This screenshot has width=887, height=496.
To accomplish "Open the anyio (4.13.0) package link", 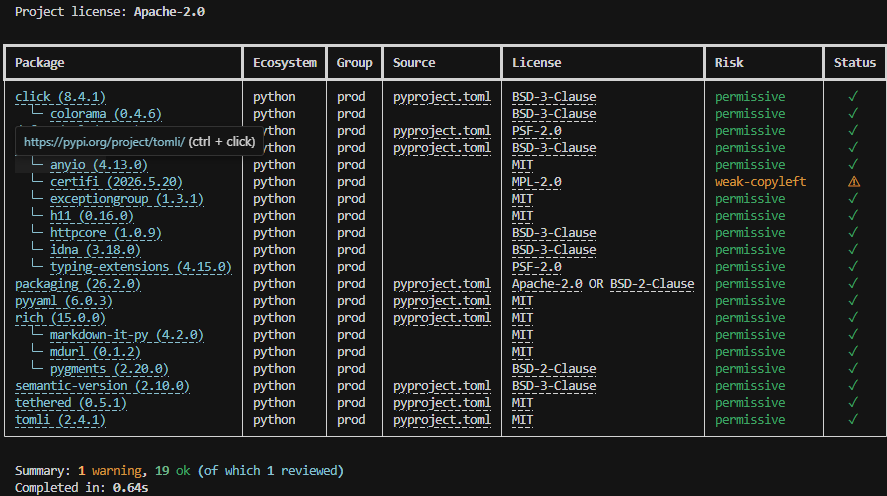I will 98,165.
